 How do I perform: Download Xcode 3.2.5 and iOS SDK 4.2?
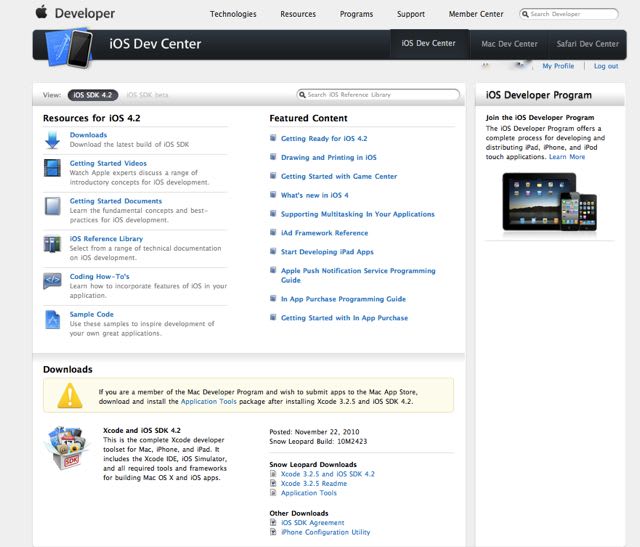click(327, 474)
